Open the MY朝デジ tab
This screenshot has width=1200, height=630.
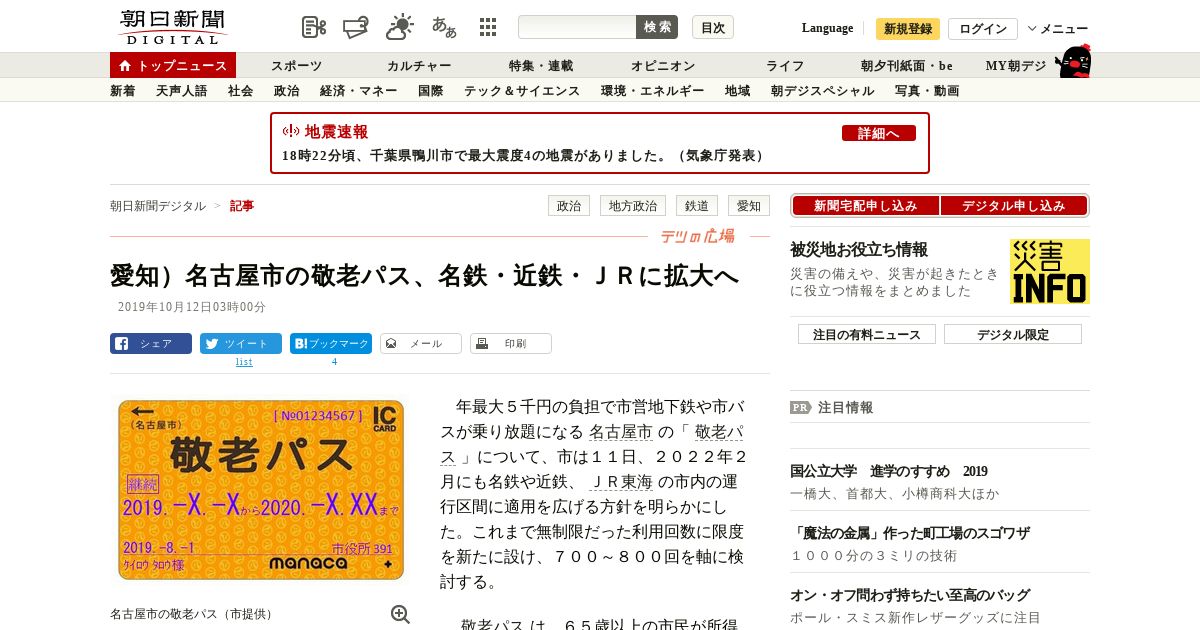click(x=1016, y=66)
